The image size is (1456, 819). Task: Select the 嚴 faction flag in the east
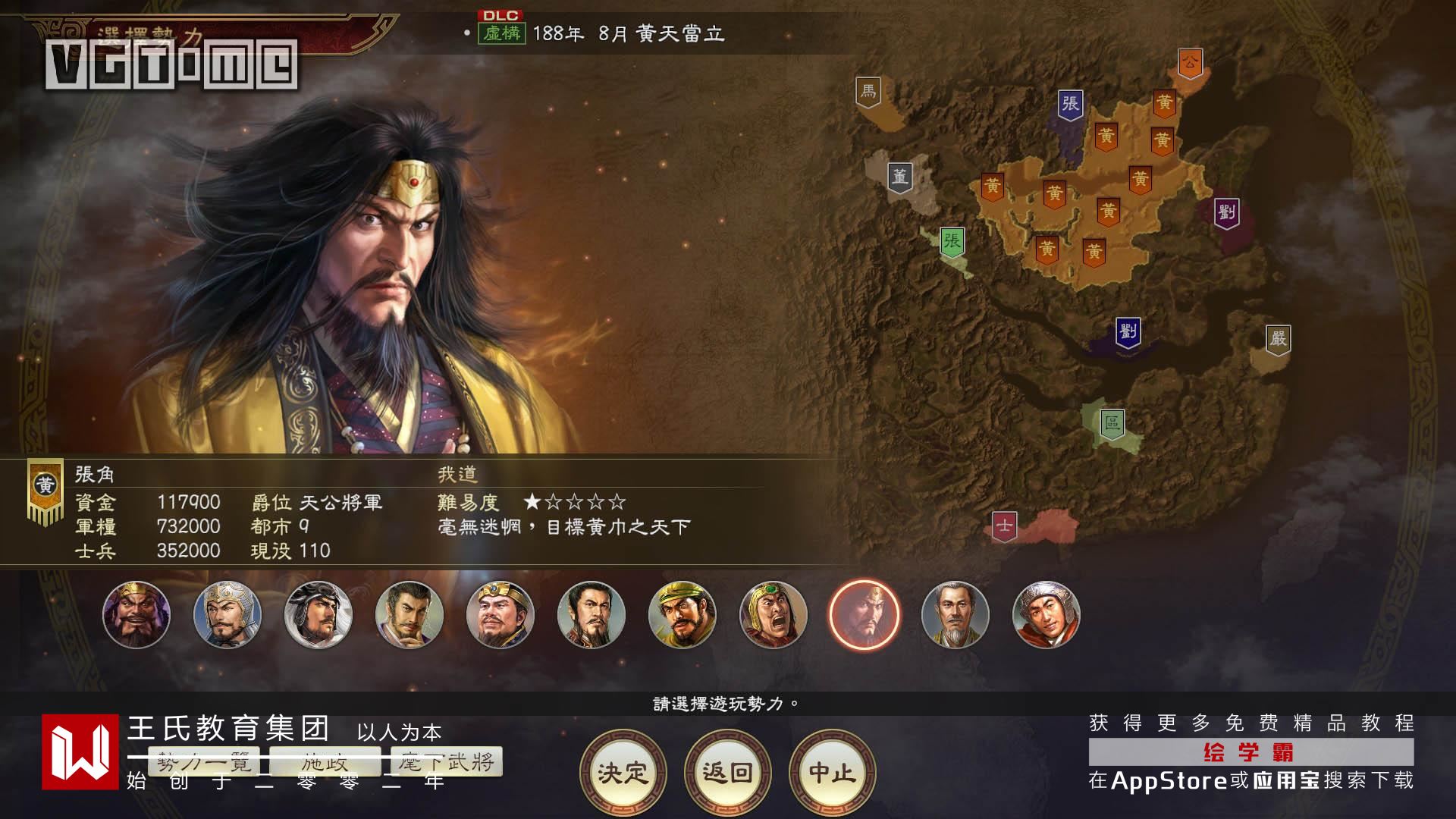click(1278, 339)
